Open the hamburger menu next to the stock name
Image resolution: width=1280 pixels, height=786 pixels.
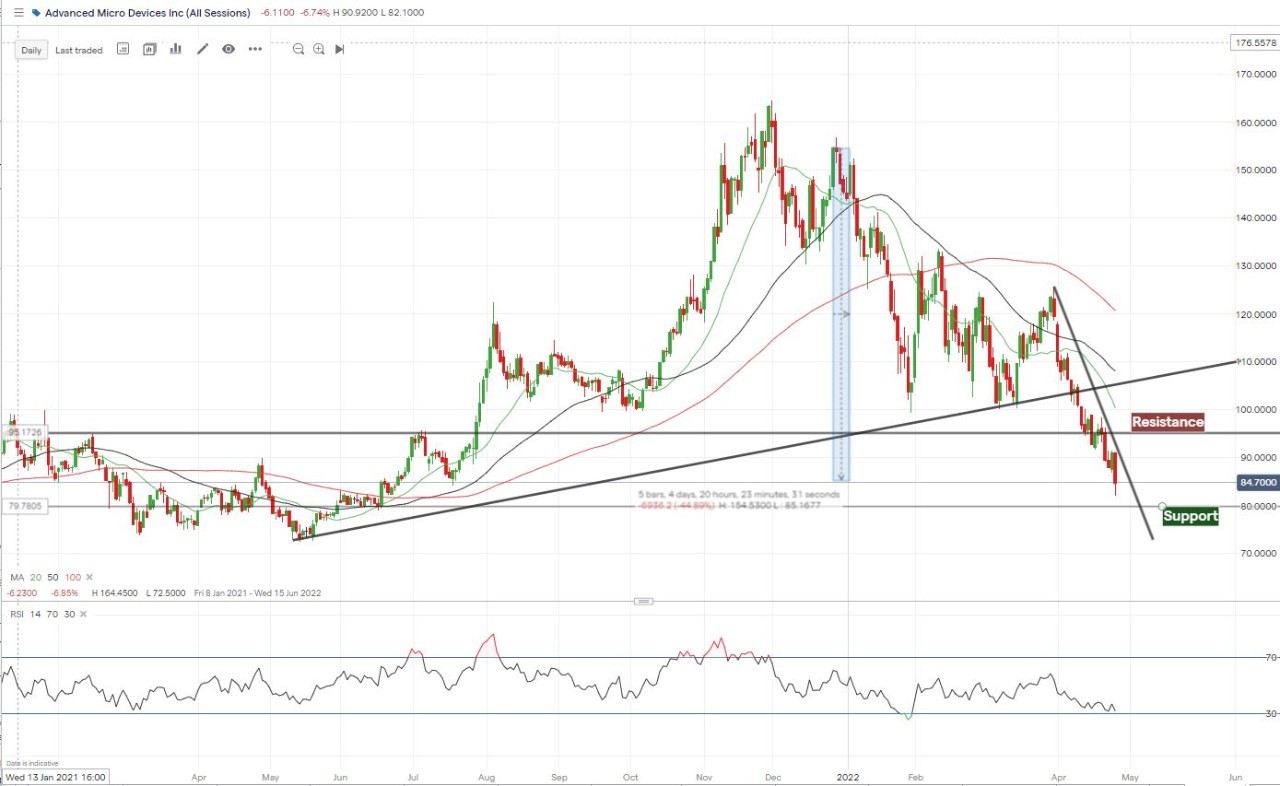(18, 13)
